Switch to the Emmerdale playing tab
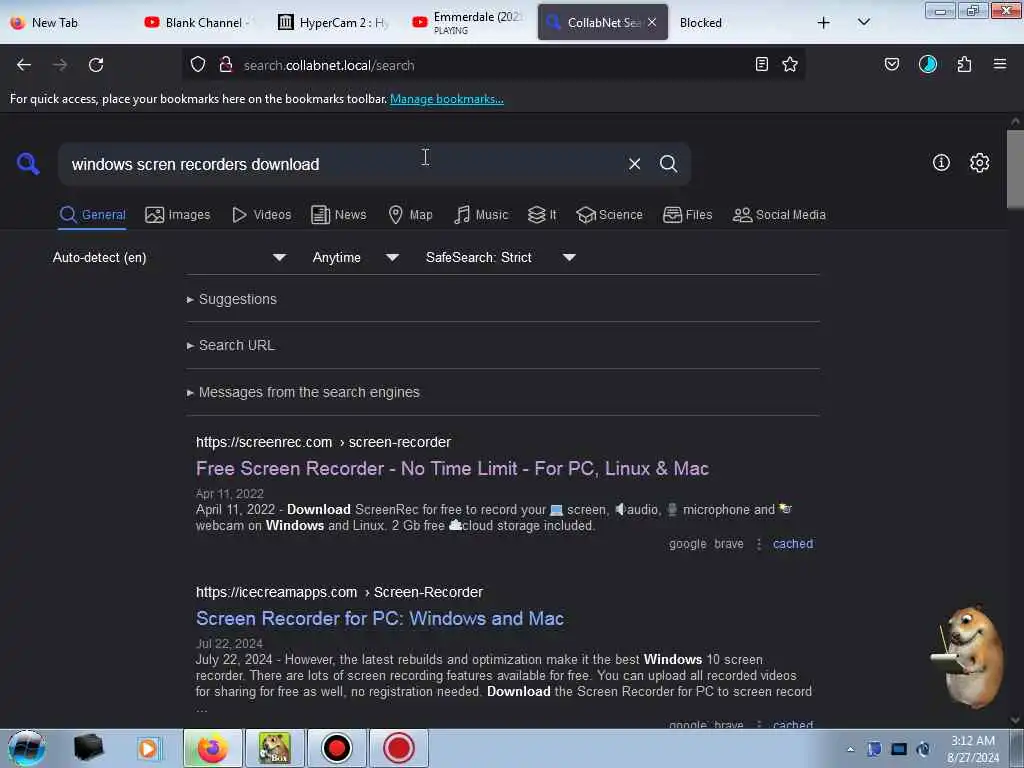This screenshot has width=1024, height=768. pyautogui.click(x=468, y=22)
